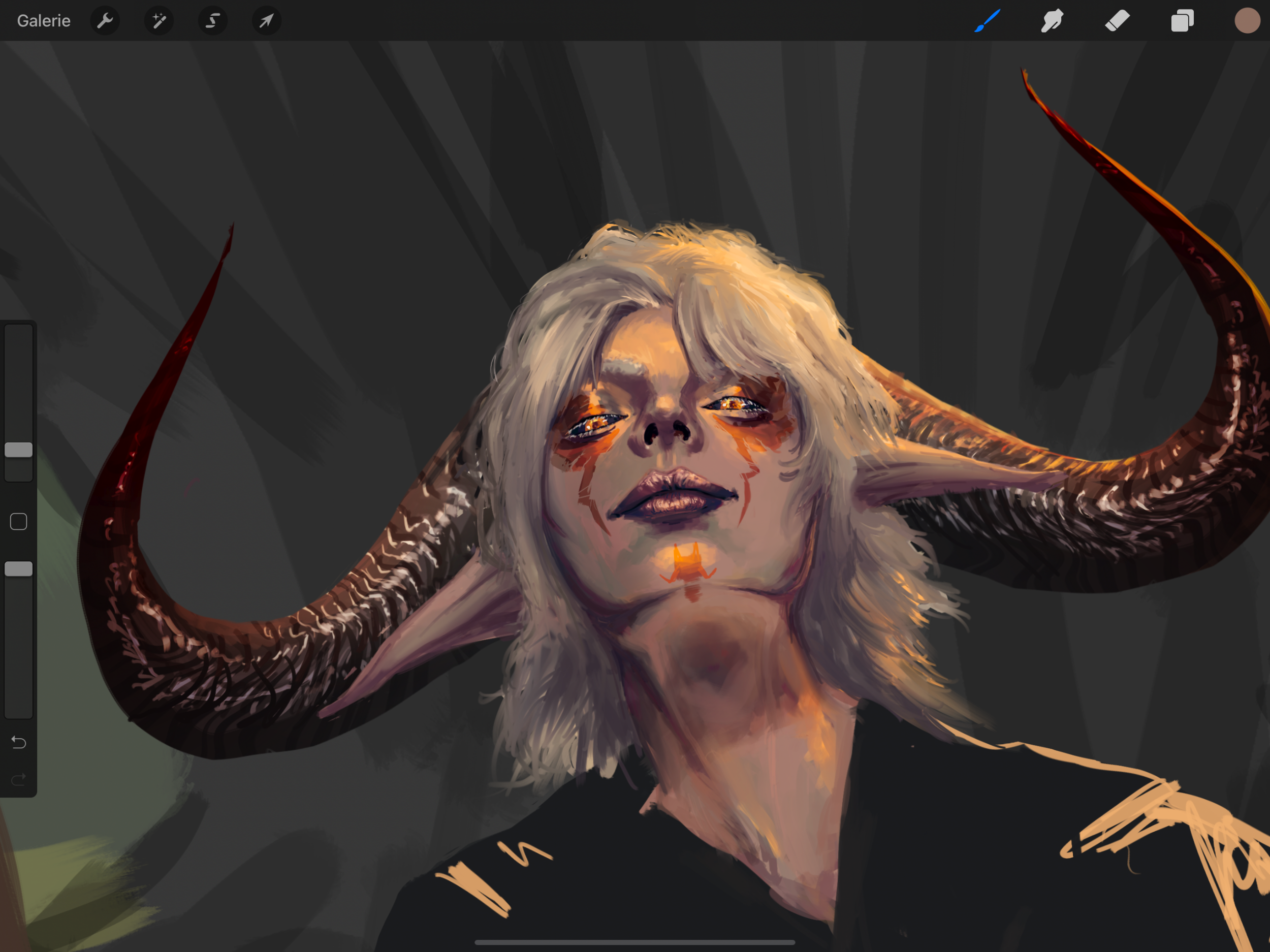Return to the Galerie view
Viewport: 1270px width, 952px height.
(44, 21)
